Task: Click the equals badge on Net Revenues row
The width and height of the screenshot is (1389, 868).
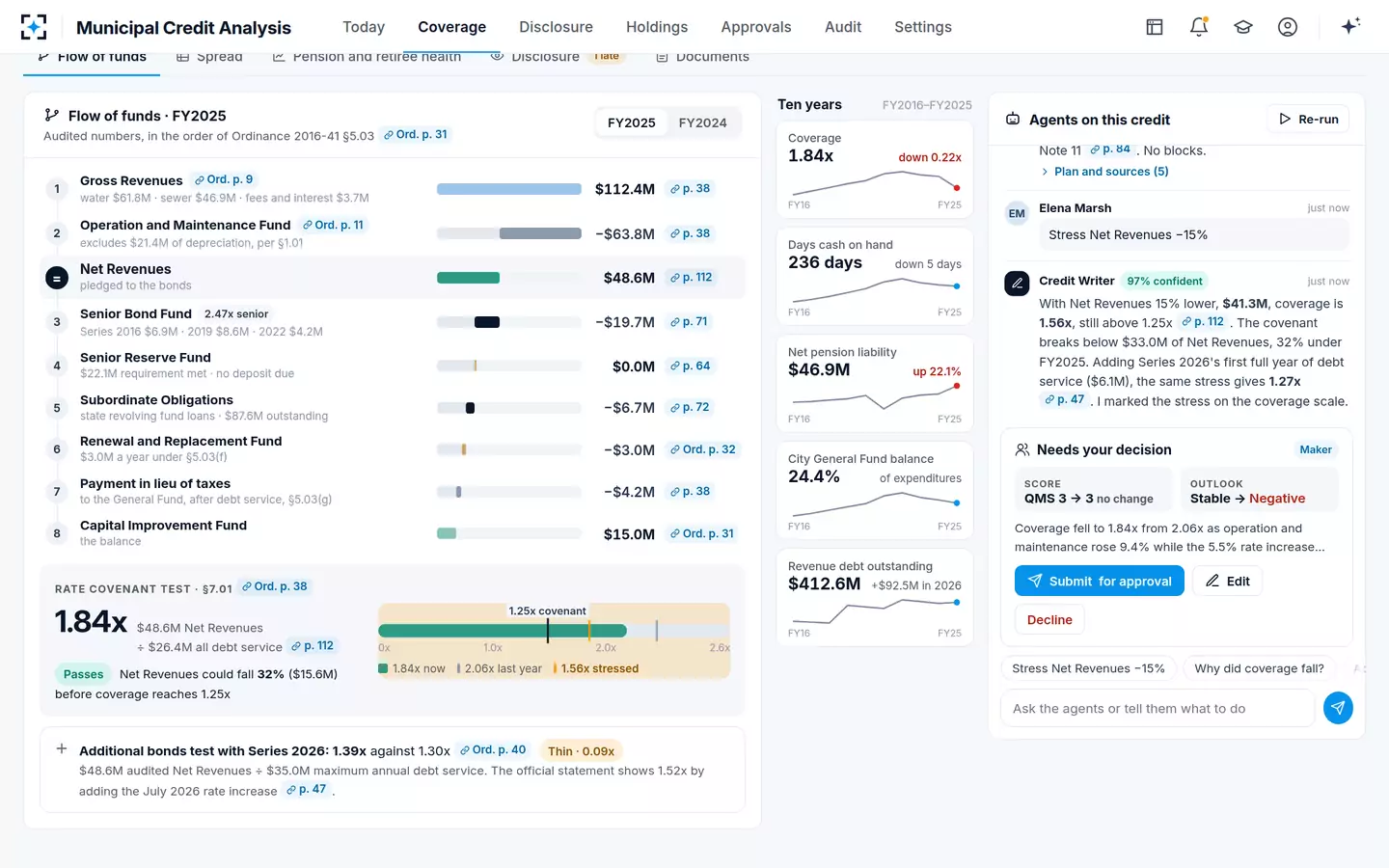Action: point(57,278)
